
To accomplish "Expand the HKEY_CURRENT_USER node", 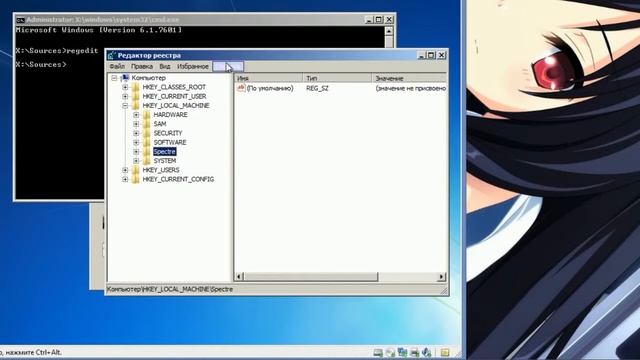I will (x=125, y=96).
